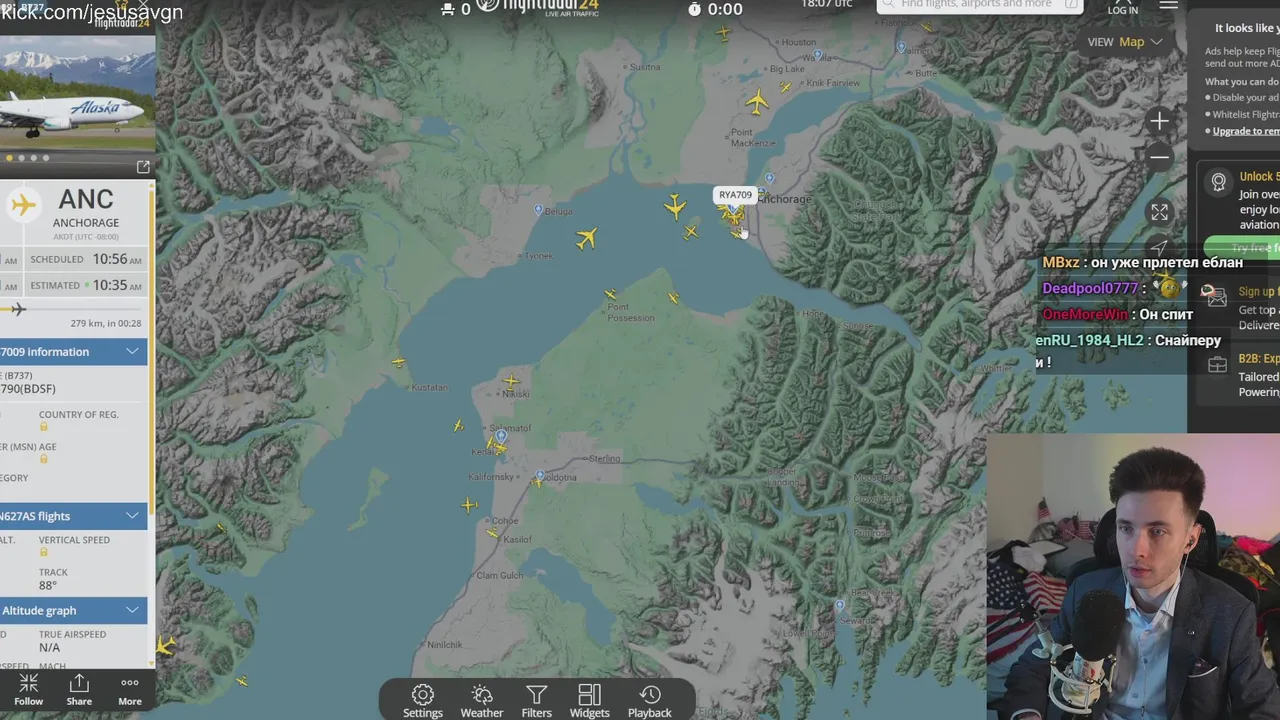
Task: Open the Upgrade to remove ads link
Action: [x=1245, y=131]
